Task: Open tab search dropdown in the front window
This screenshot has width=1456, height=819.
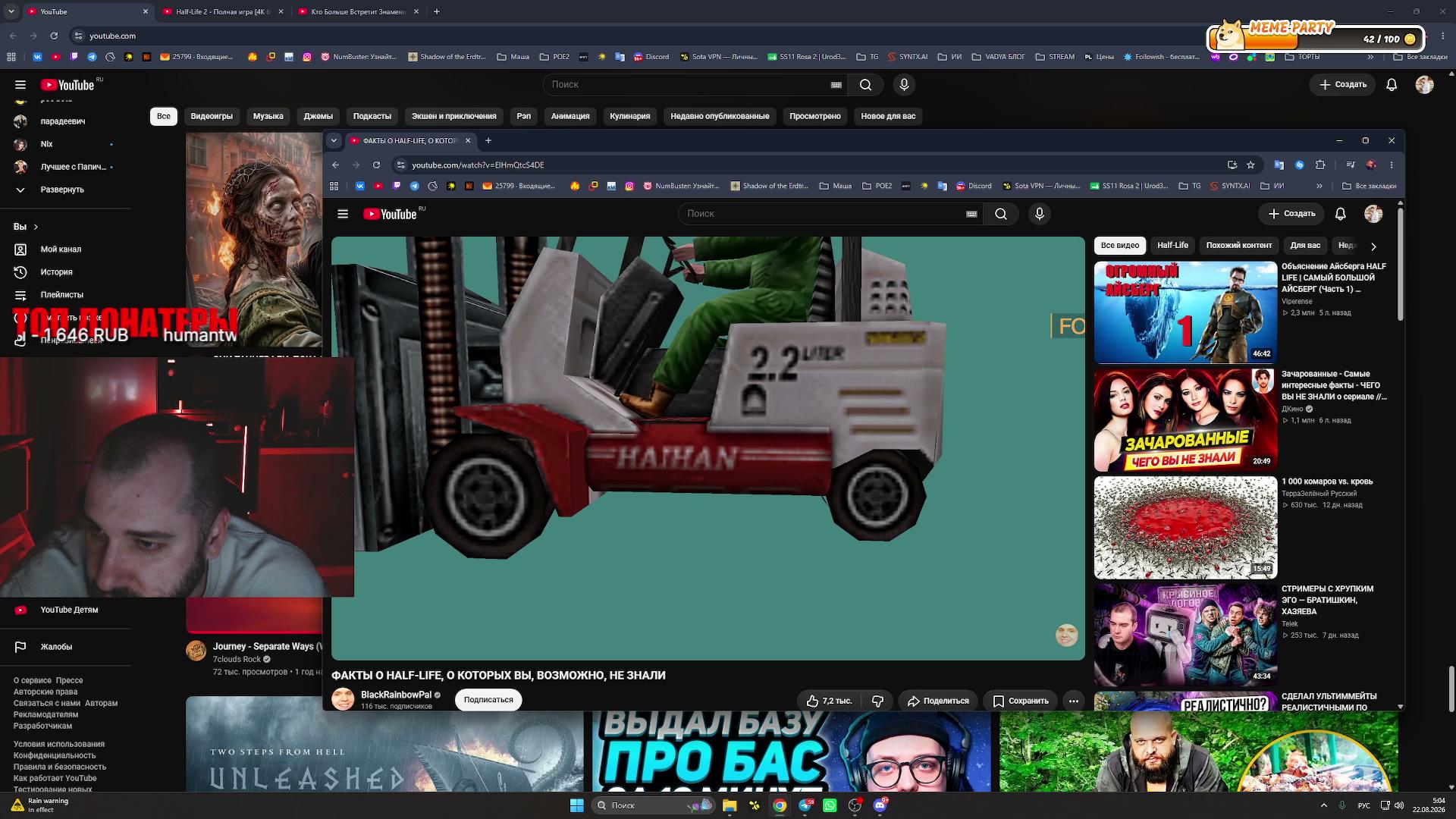Action: pos(334,140)
